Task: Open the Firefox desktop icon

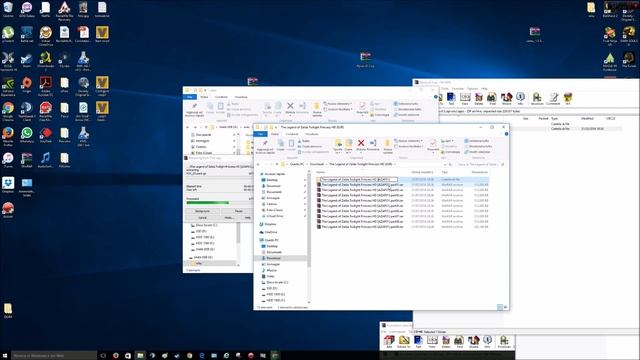Action: coord(8,133)
